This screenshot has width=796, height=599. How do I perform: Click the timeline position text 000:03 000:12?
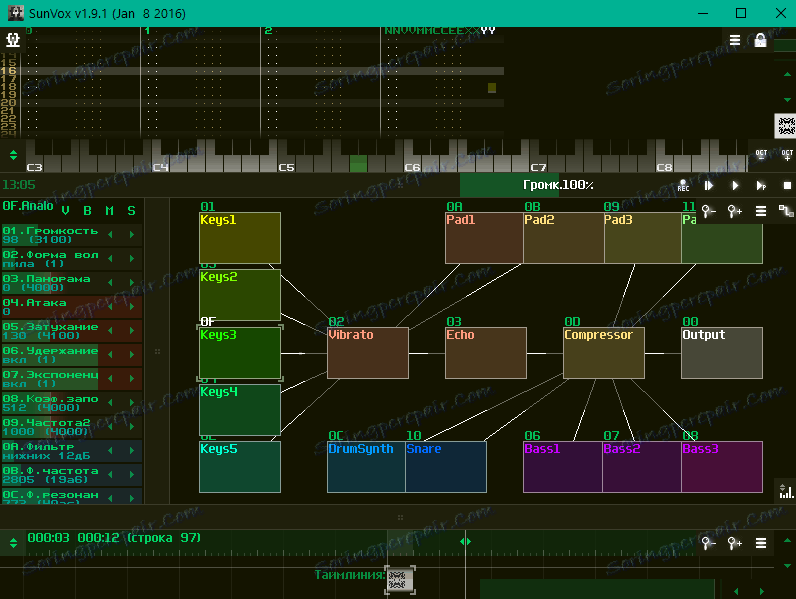point(74,538)
